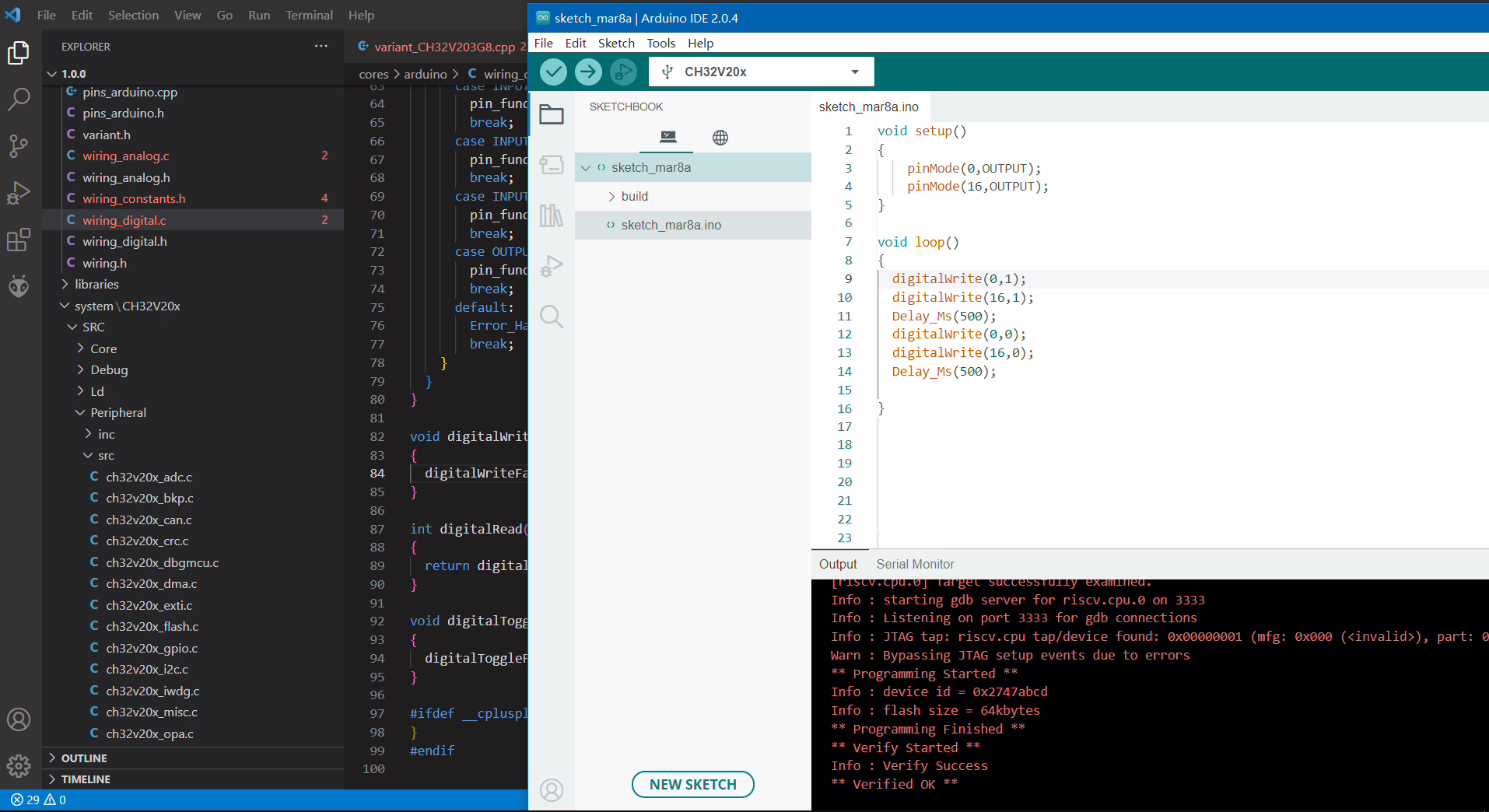Viewport: 1489px width, 812px height.
Task: Open the Boards Manager in Arduino sidebar
Action: [x=552, y=165]
